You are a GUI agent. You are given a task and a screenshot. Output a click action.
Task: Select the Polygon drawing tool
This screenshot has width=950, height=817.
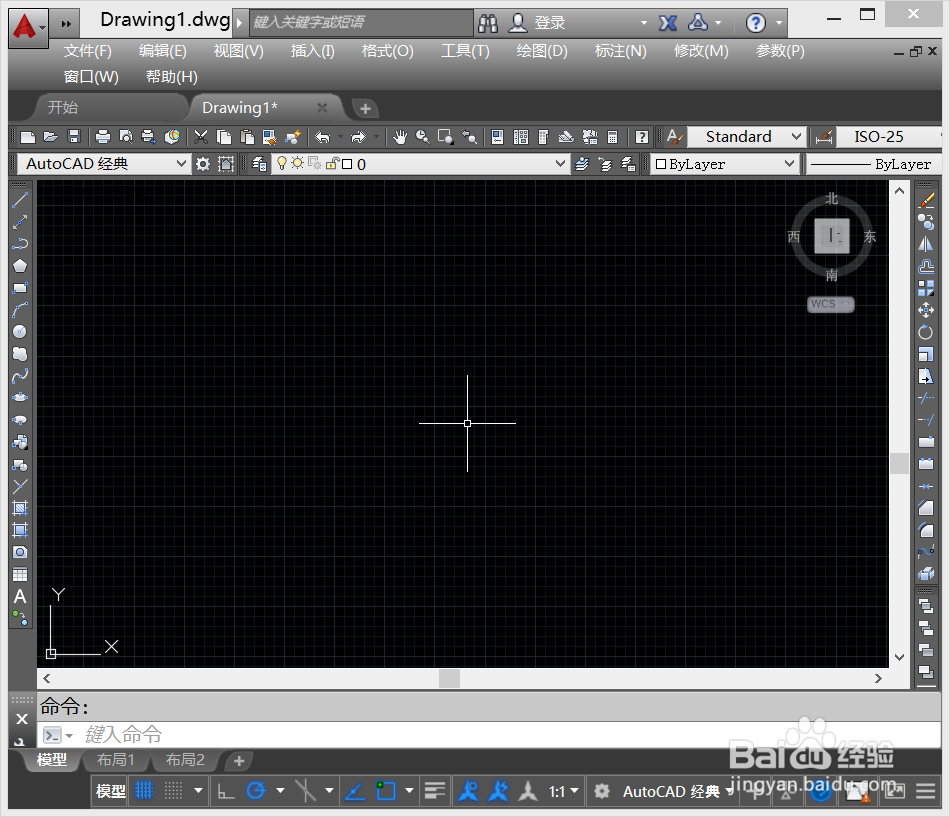[20, 266]
